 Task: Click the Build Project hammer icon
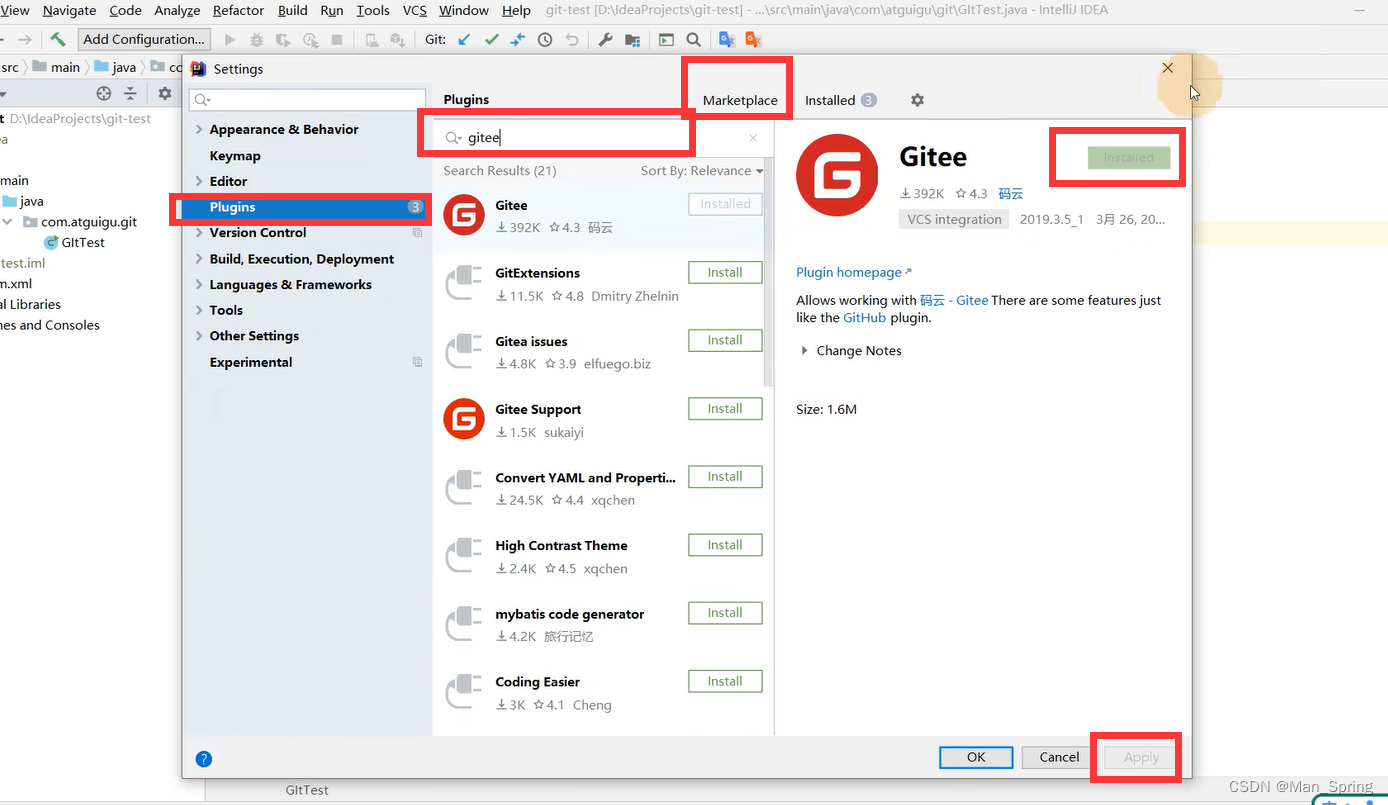[x=58, y=39]
